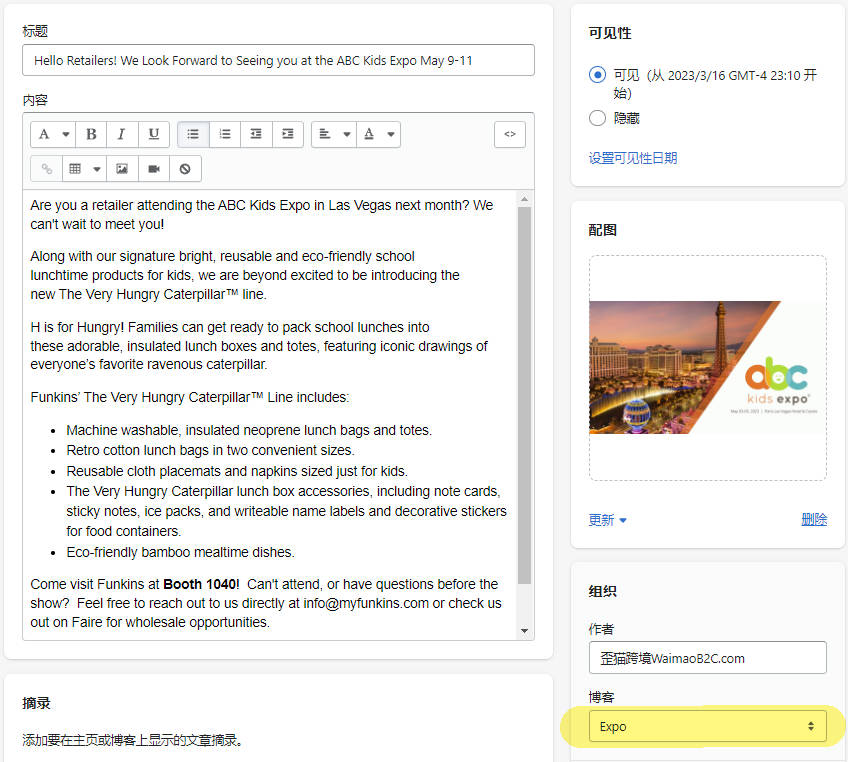Screen dimensions: 848x762
Task: Click the 'Are you a retailer attending' paragraph
Action: [x=262, y=215]
